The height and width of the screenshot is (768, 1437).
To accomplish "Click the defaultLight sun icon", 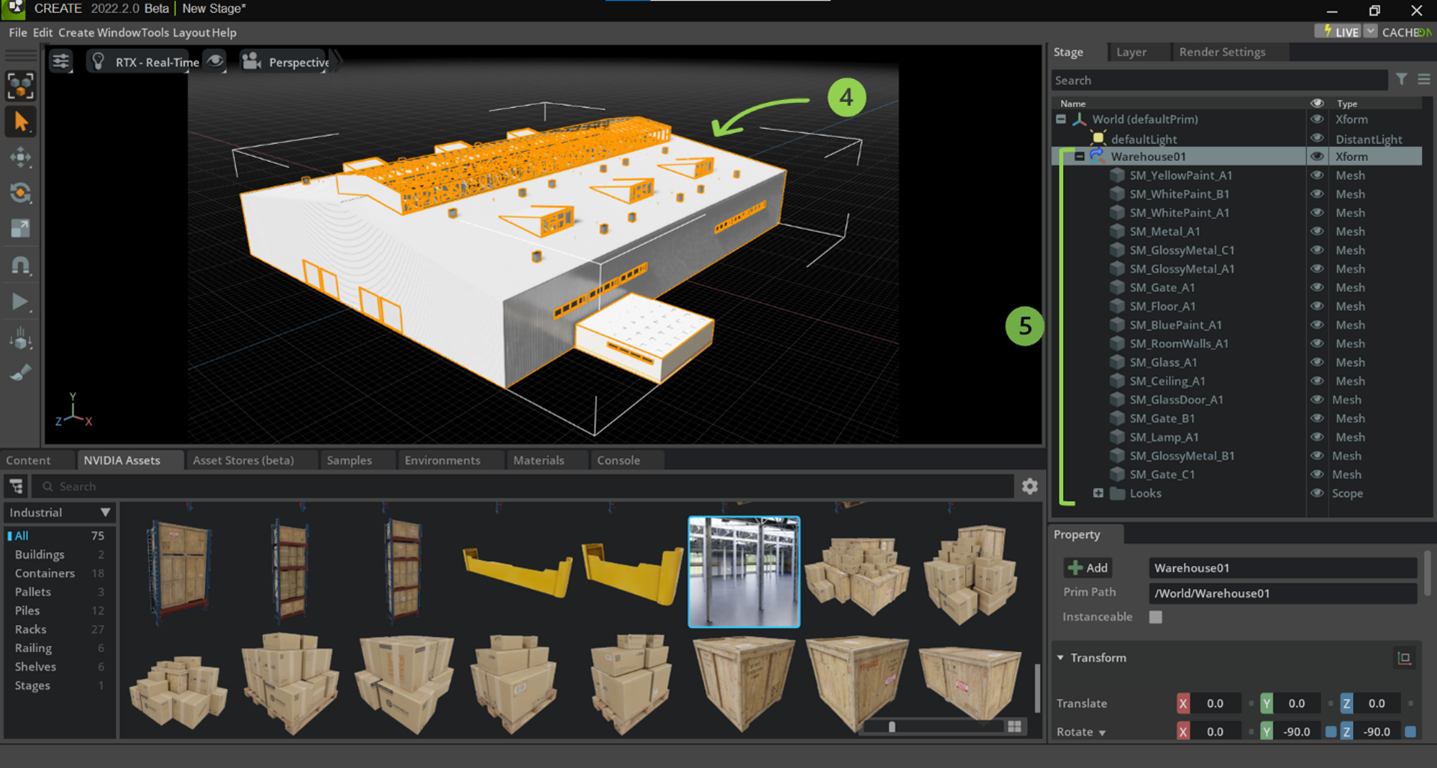I will tap(1098, 139).
